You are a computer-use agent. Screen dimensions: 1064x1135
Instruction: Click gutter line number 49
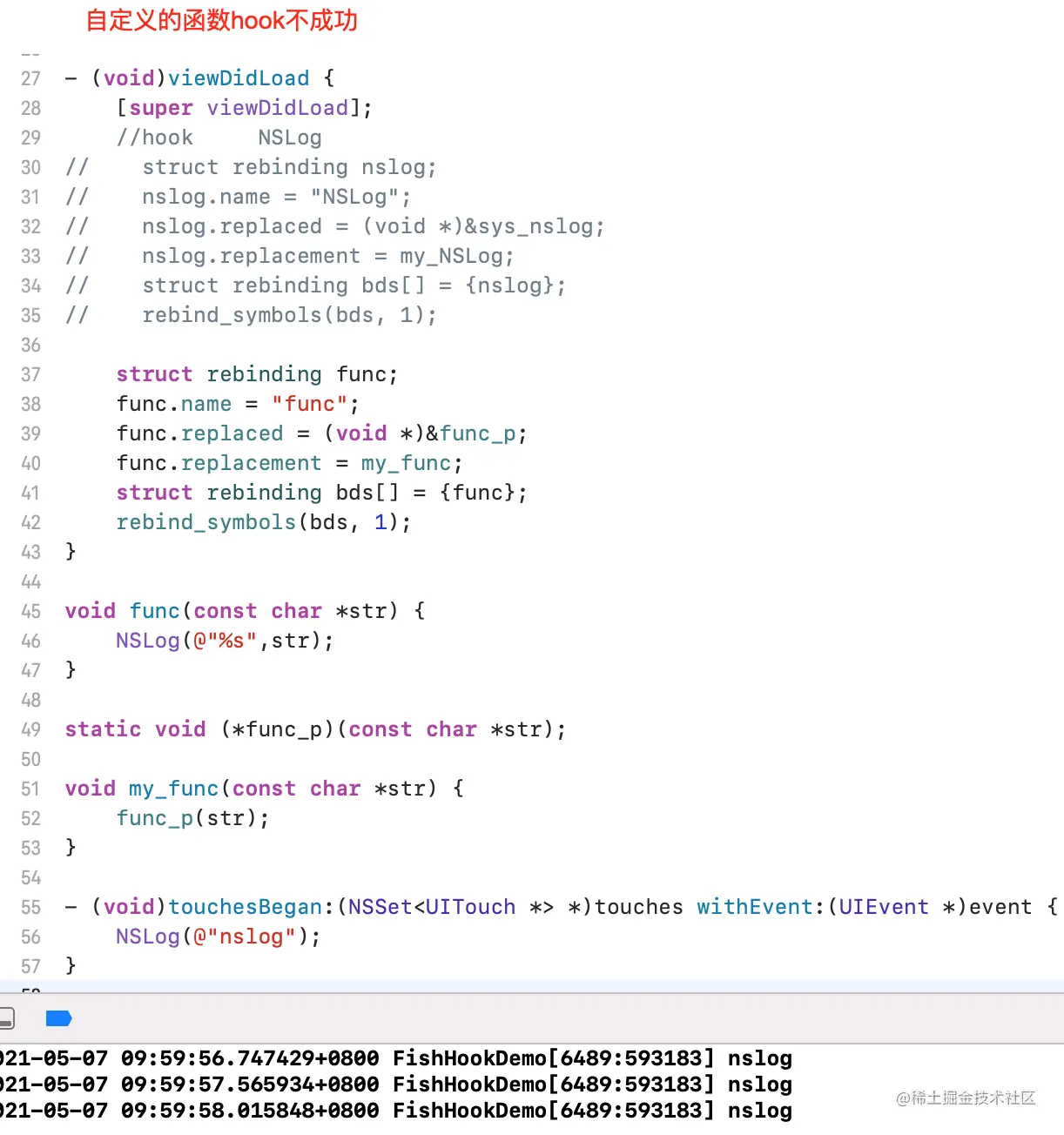(30, 729)
